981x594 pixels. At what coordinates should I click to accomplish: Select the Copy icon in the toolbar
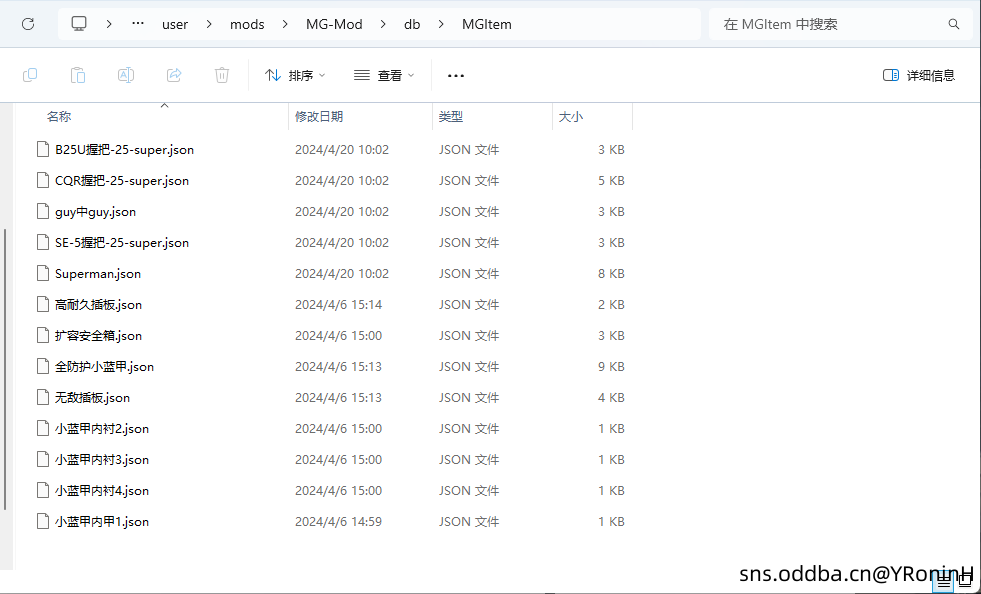coord(30,75)
